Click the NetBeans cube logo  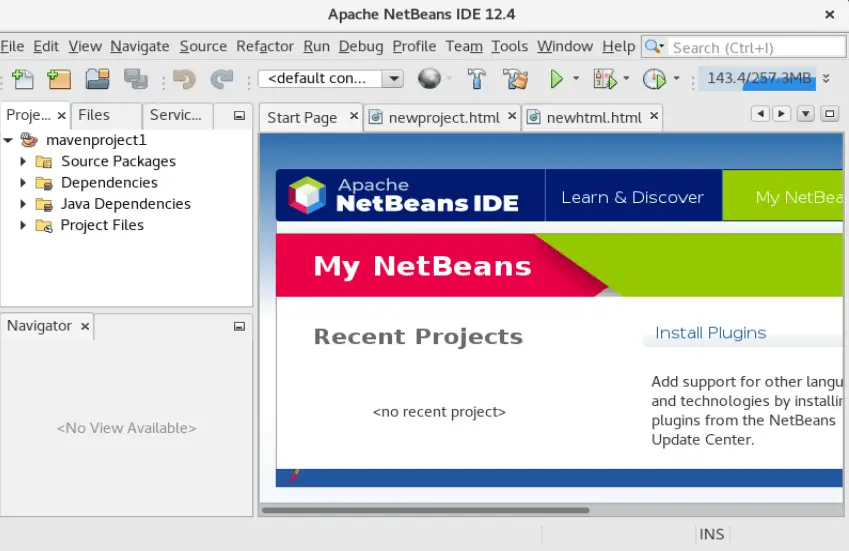[307, 195]
